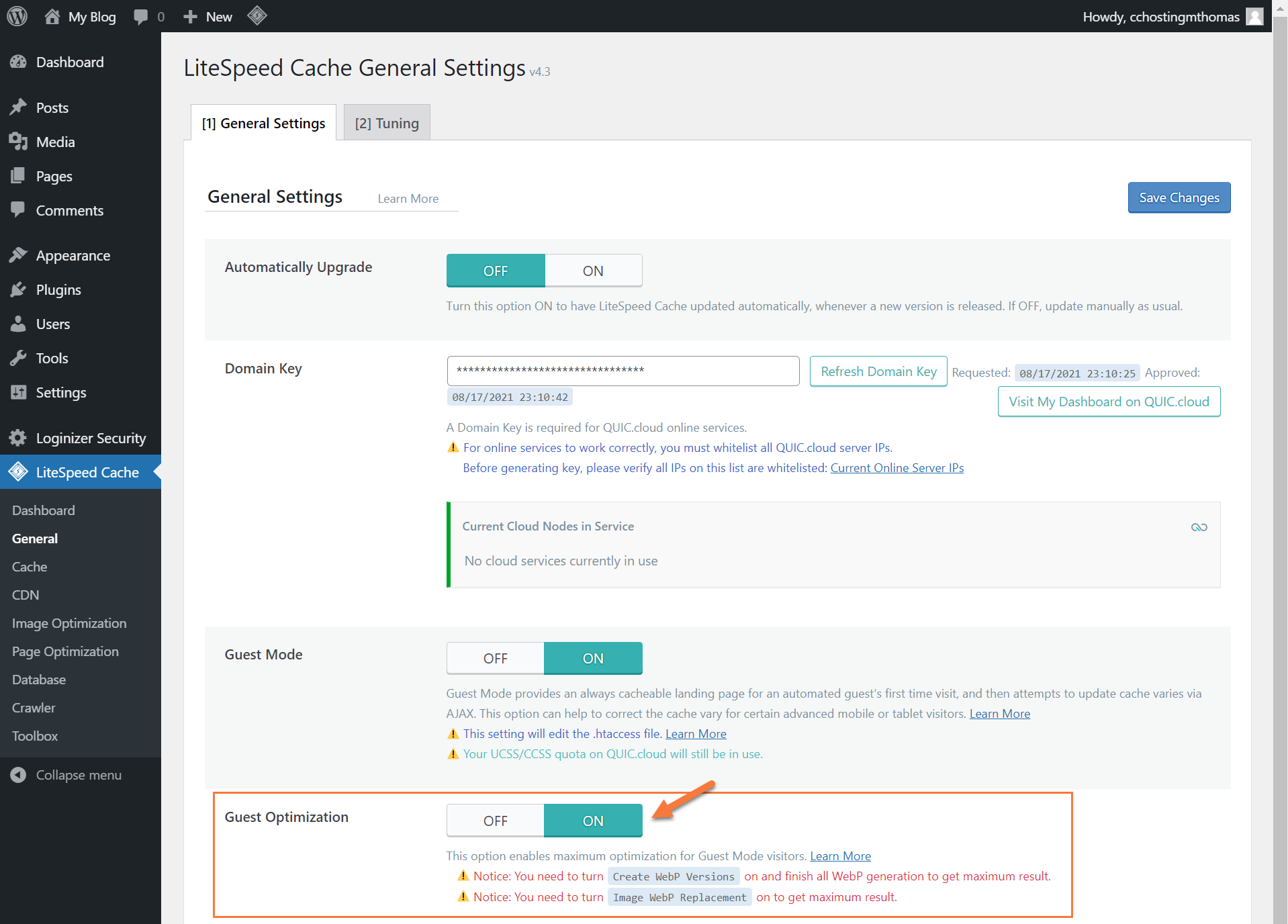Open the New content menu in admin bar

(208, 17)
